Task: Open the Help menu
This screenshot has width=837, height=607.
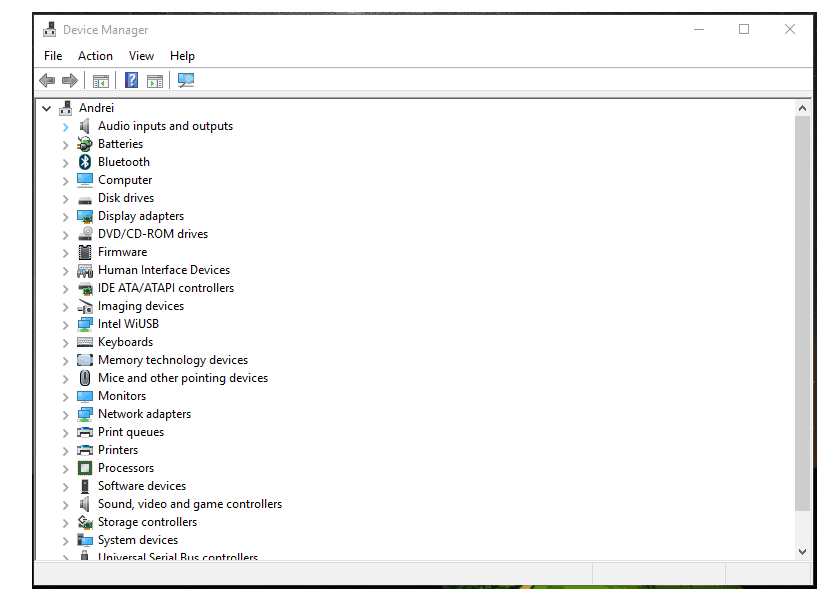Action: [x=182, y=56]
